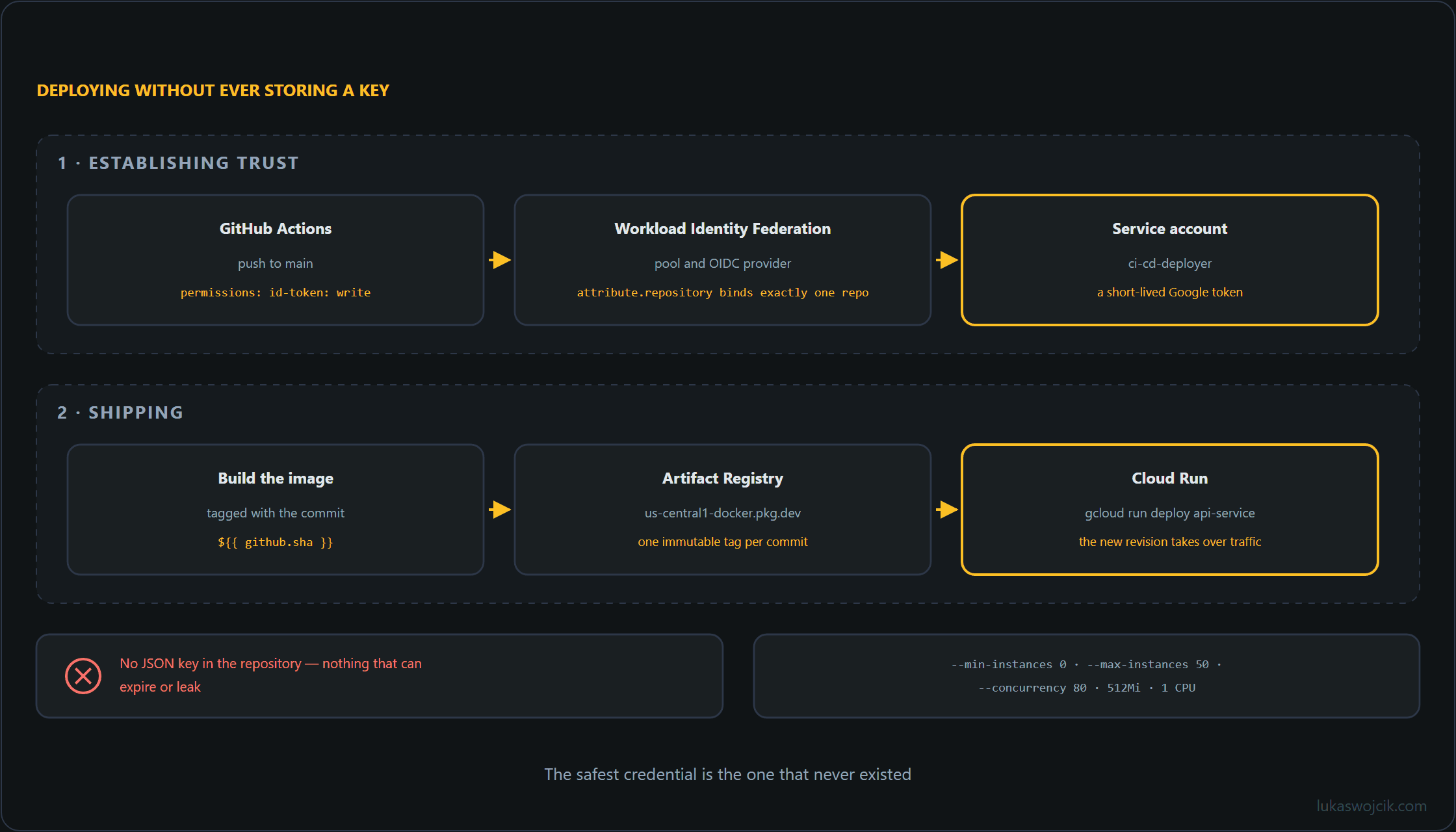Click 'gcloud run deploy api-service' text
The width and height of the screenshot is (1456, 832).
pos(1170,513)
